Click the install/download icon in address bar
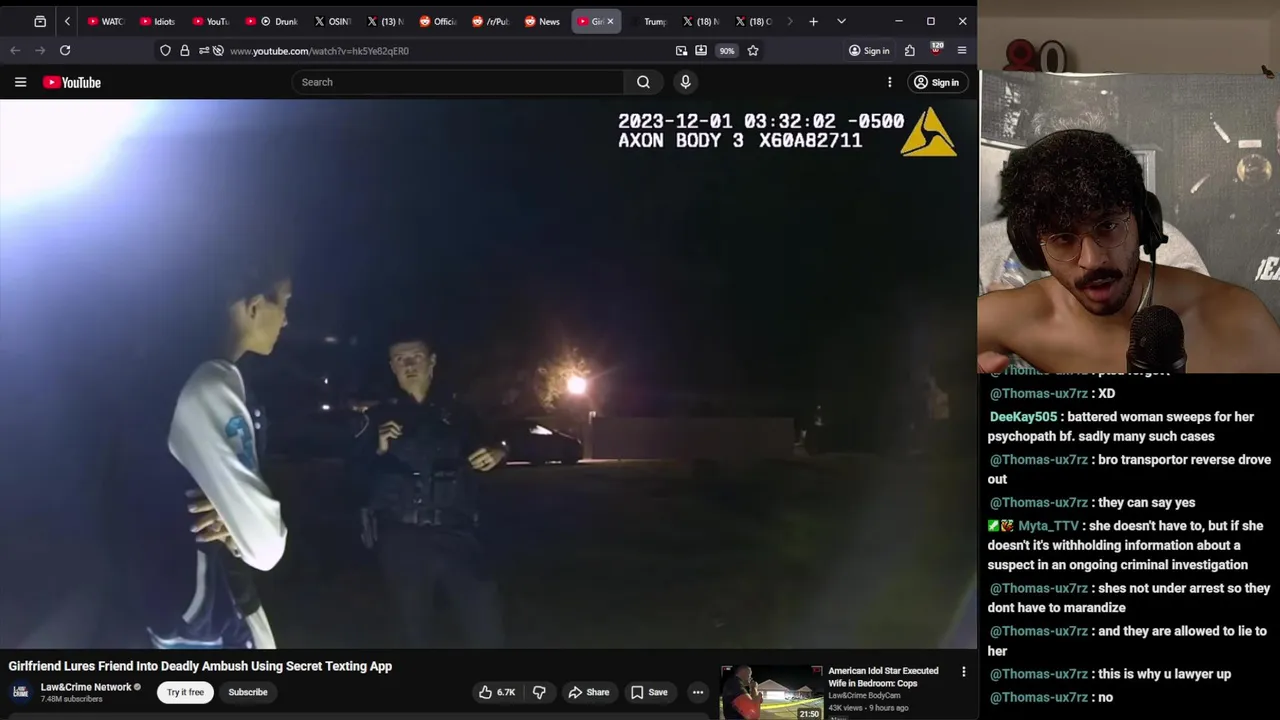The height and width of the screenshot is (720, 1280). pos(701,50)
